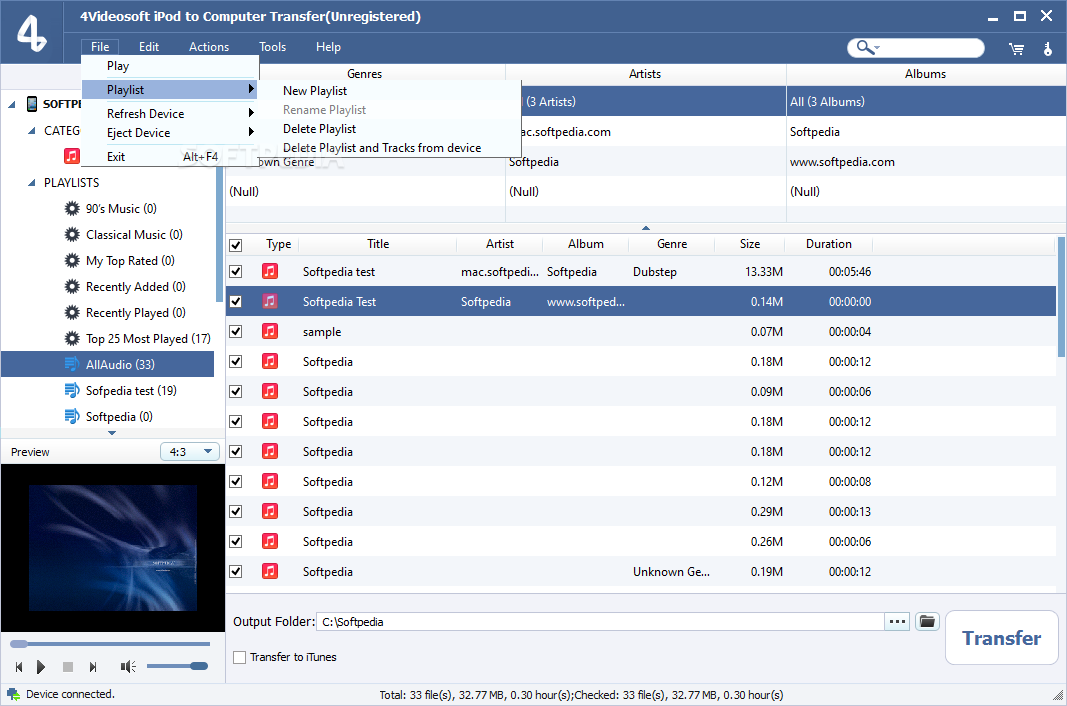Click the down arrow below the playlist tree
The width and height of the screenshot is (1067, 706).
112,433
